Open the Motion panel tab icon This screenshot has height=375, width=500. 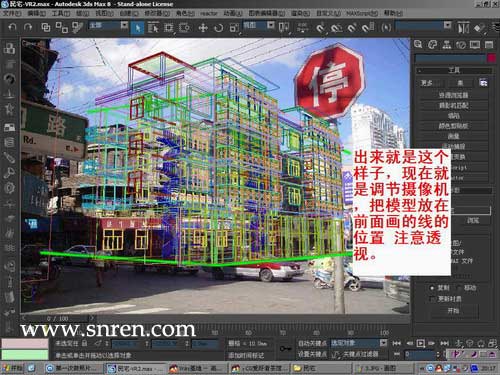461,45
